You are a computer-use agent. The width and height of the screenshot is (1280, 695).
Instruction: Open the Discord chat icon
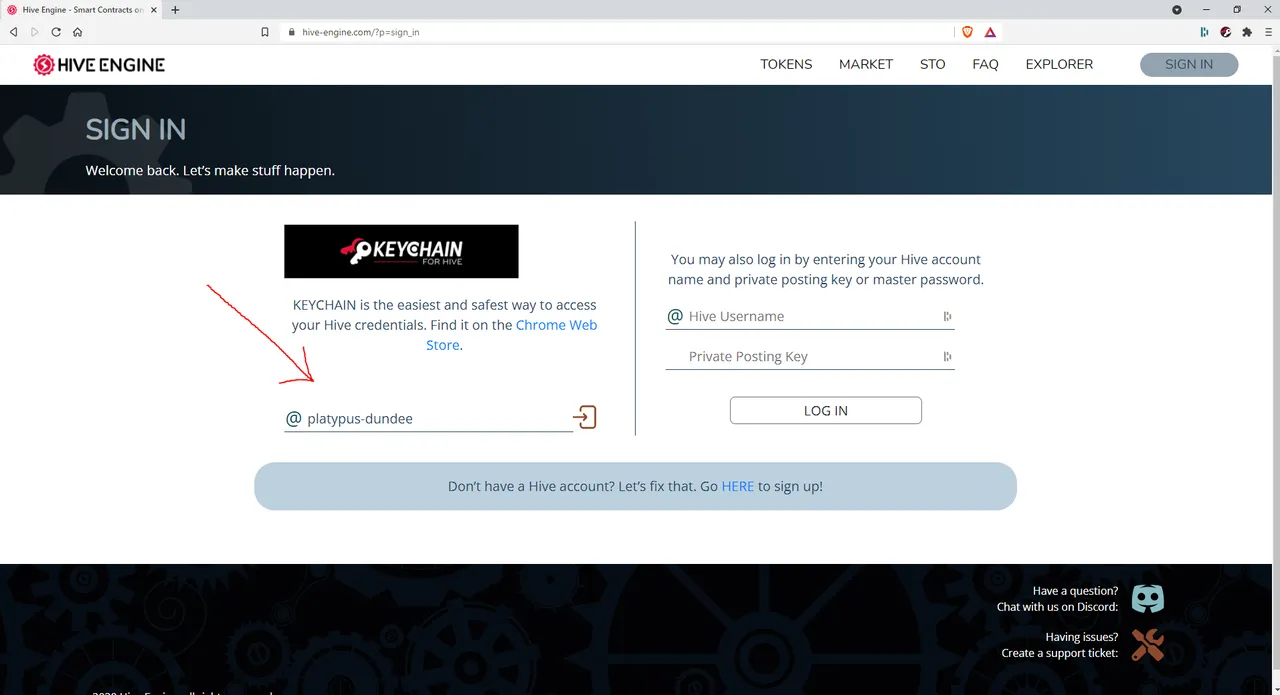click(1148, 599)
